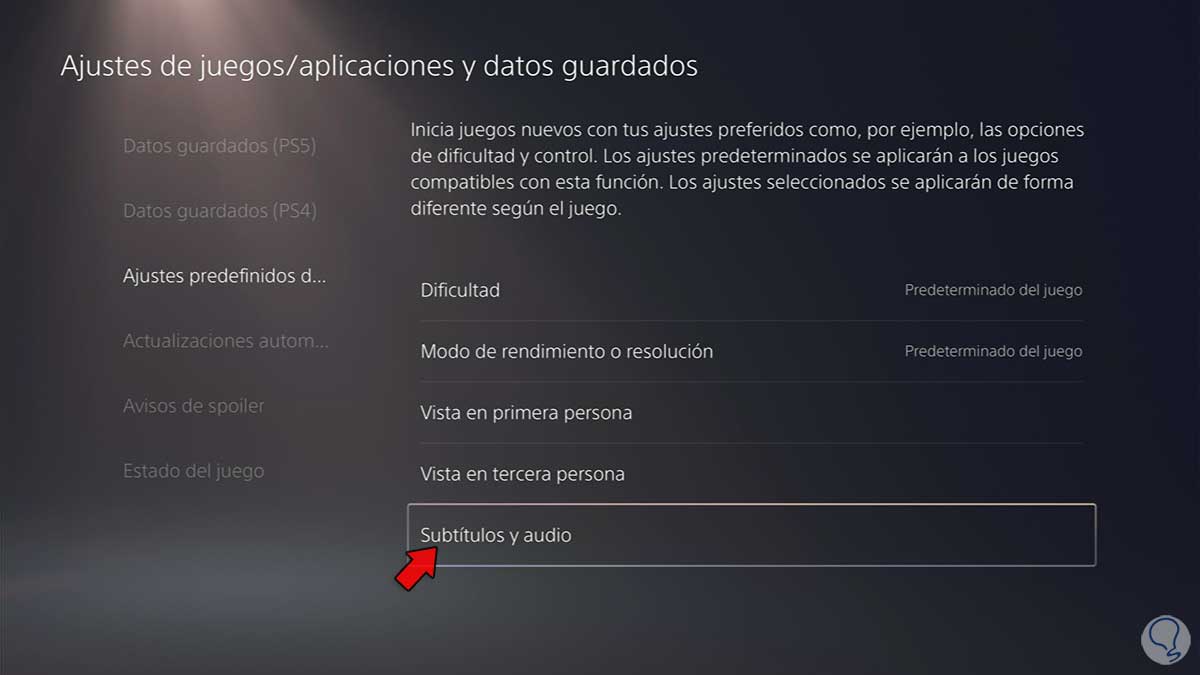The image size is (1200, 675).
Task: Click the description paragraph starting 'Inicia juegos nuevos'
Action: point(747,171)
